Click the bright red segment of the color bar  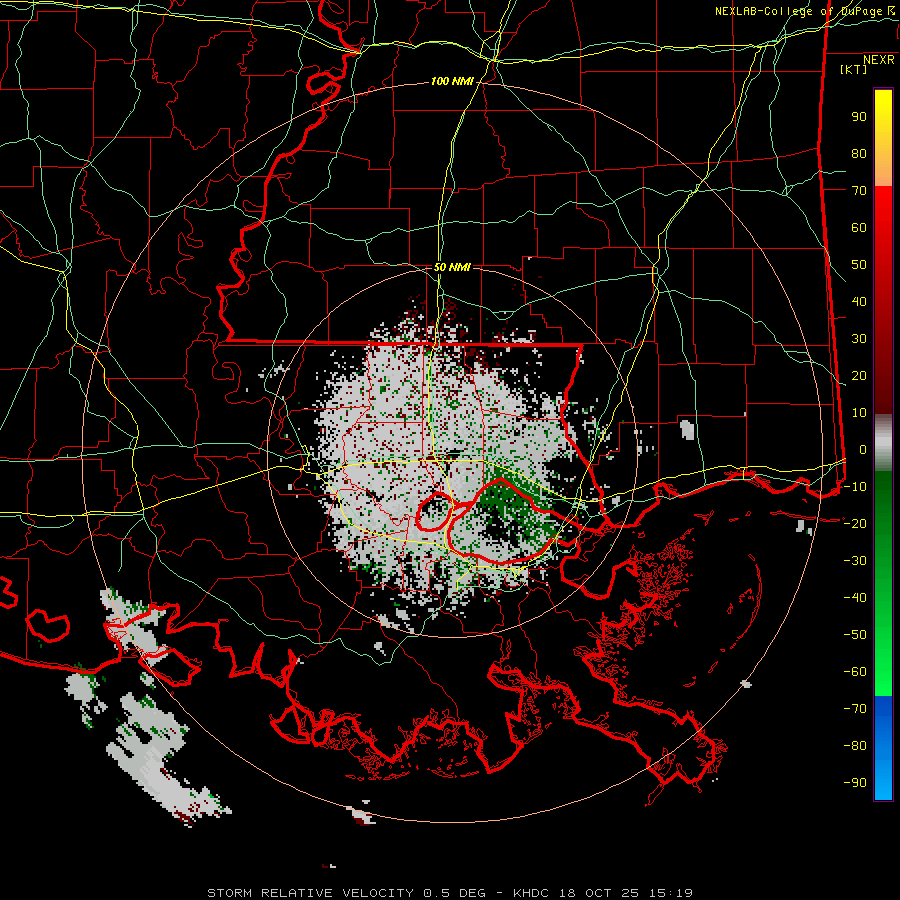883,218
